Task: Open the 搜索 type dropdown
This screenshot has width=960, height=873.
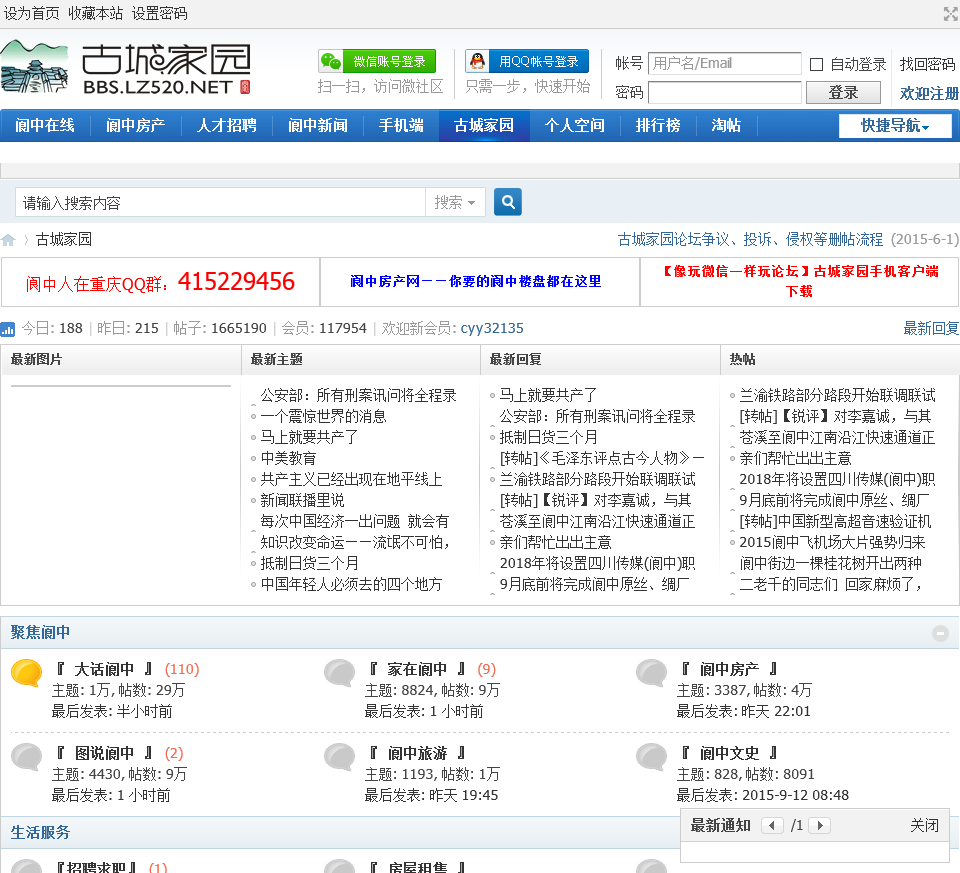Action: (455, 202)
